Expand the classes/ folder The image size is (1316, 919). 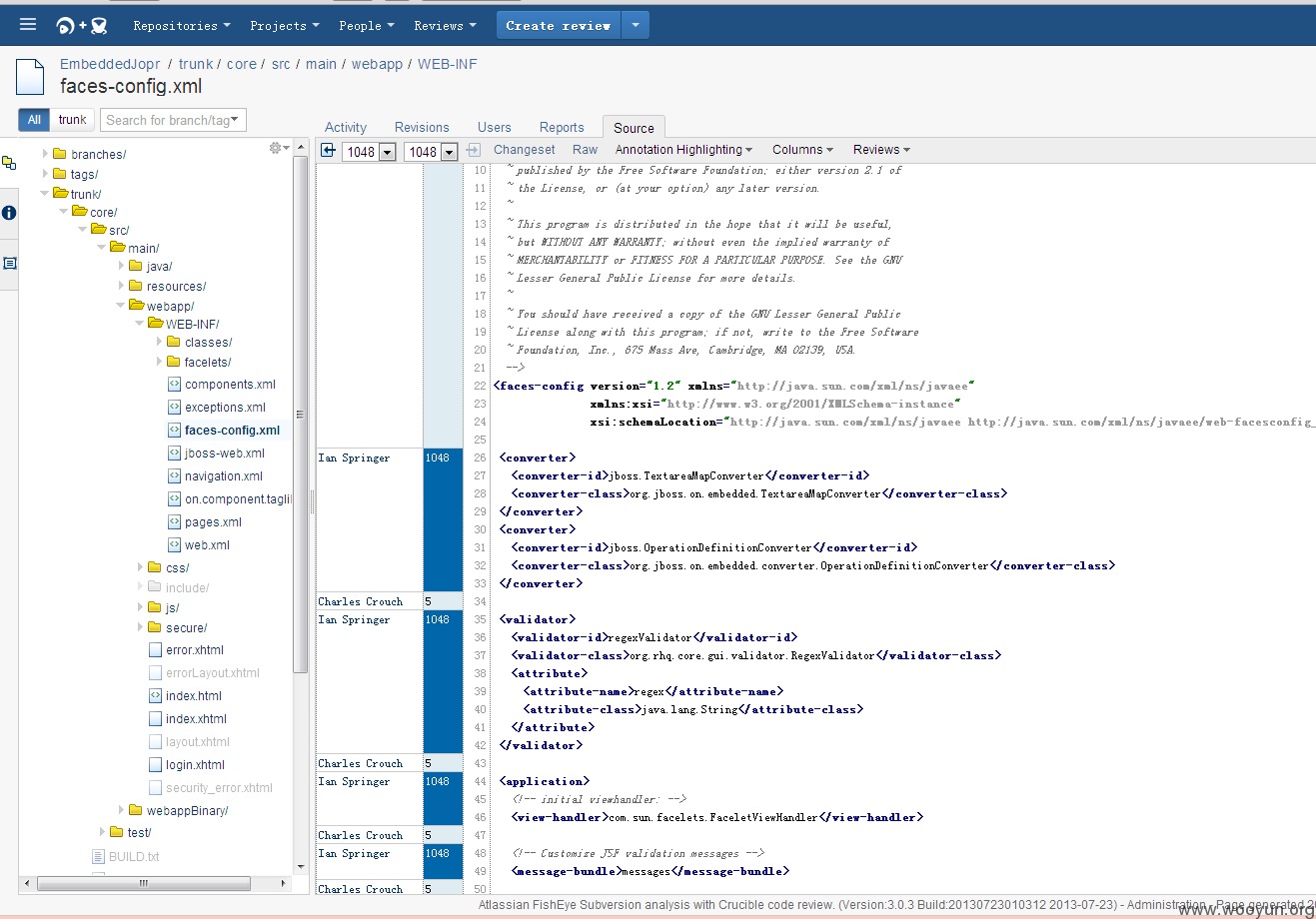159,342
